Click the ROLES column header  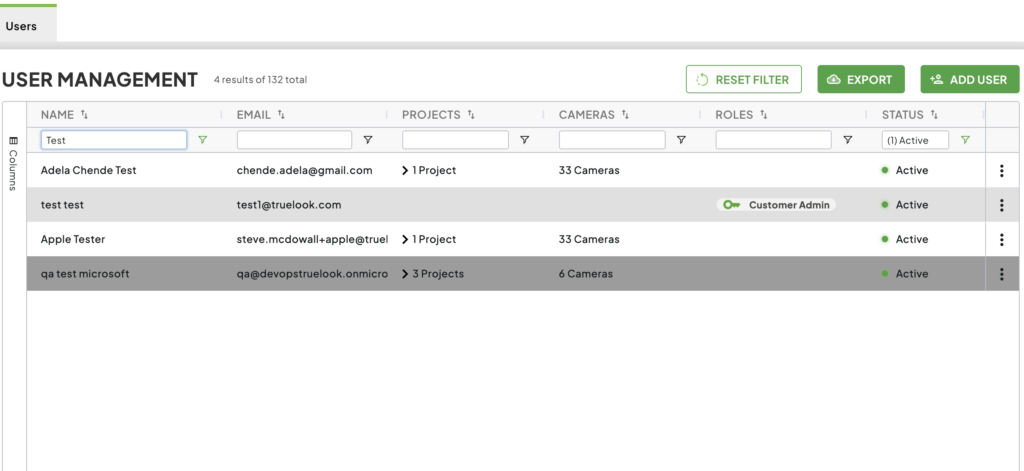click(x=735, y=114)
